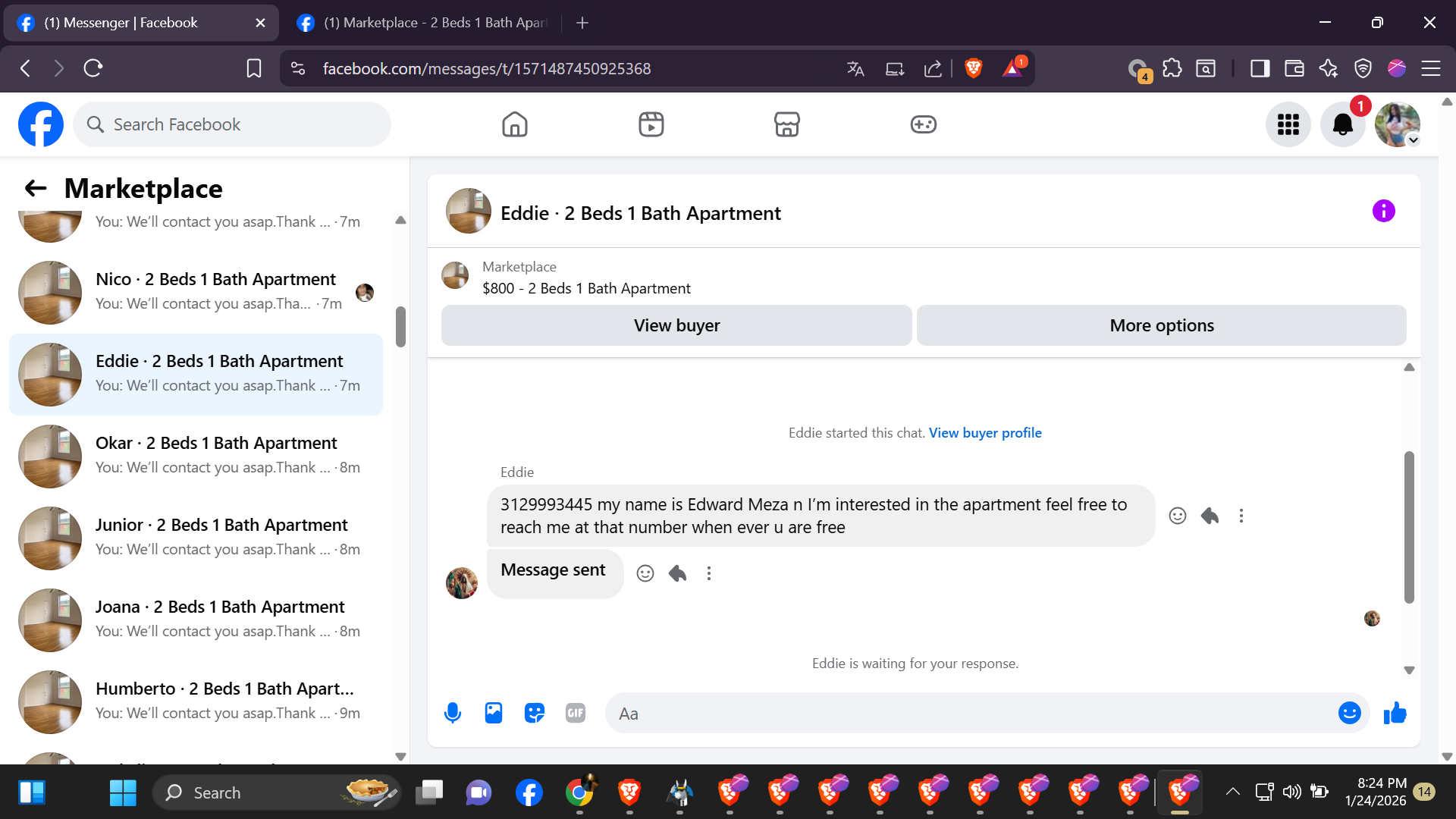
Task: Open more options for Message sent bubble
Action: [x=709, y=573]
